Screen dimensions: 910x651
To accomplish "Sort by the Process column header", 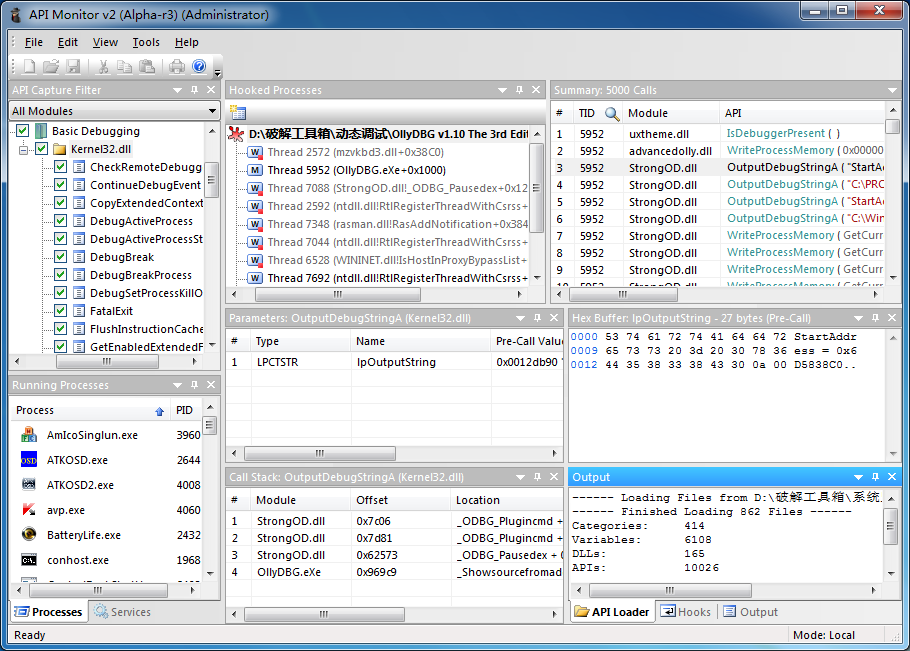I will click(90, 410).
